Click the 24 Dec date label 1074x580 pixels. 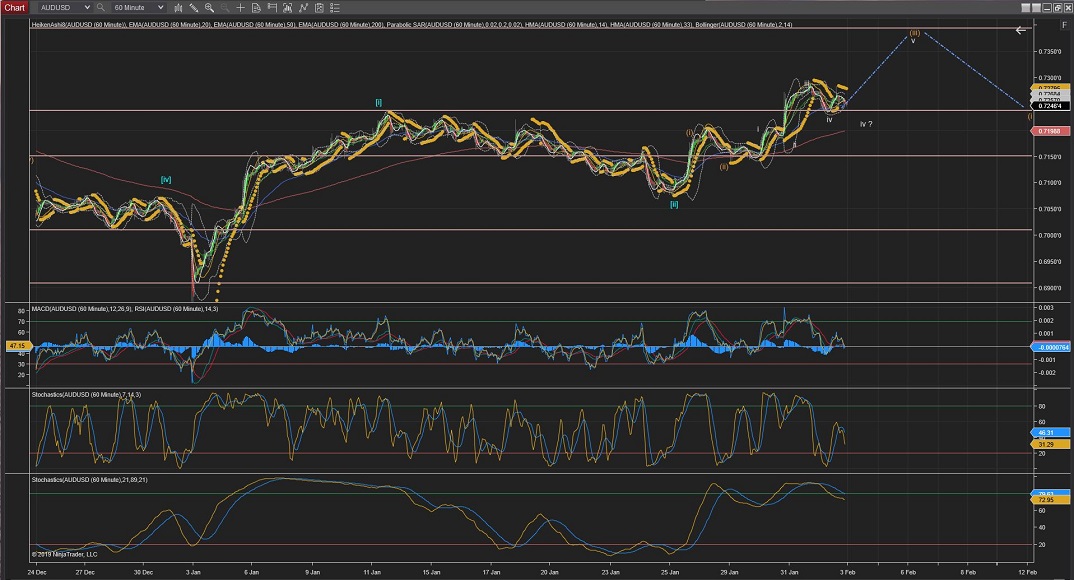click(37, 572)
